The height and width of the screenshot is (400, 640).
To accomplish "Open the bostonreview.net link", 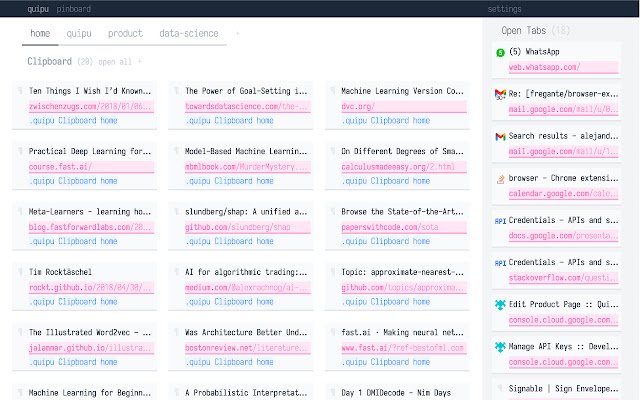I will (247, 348).
